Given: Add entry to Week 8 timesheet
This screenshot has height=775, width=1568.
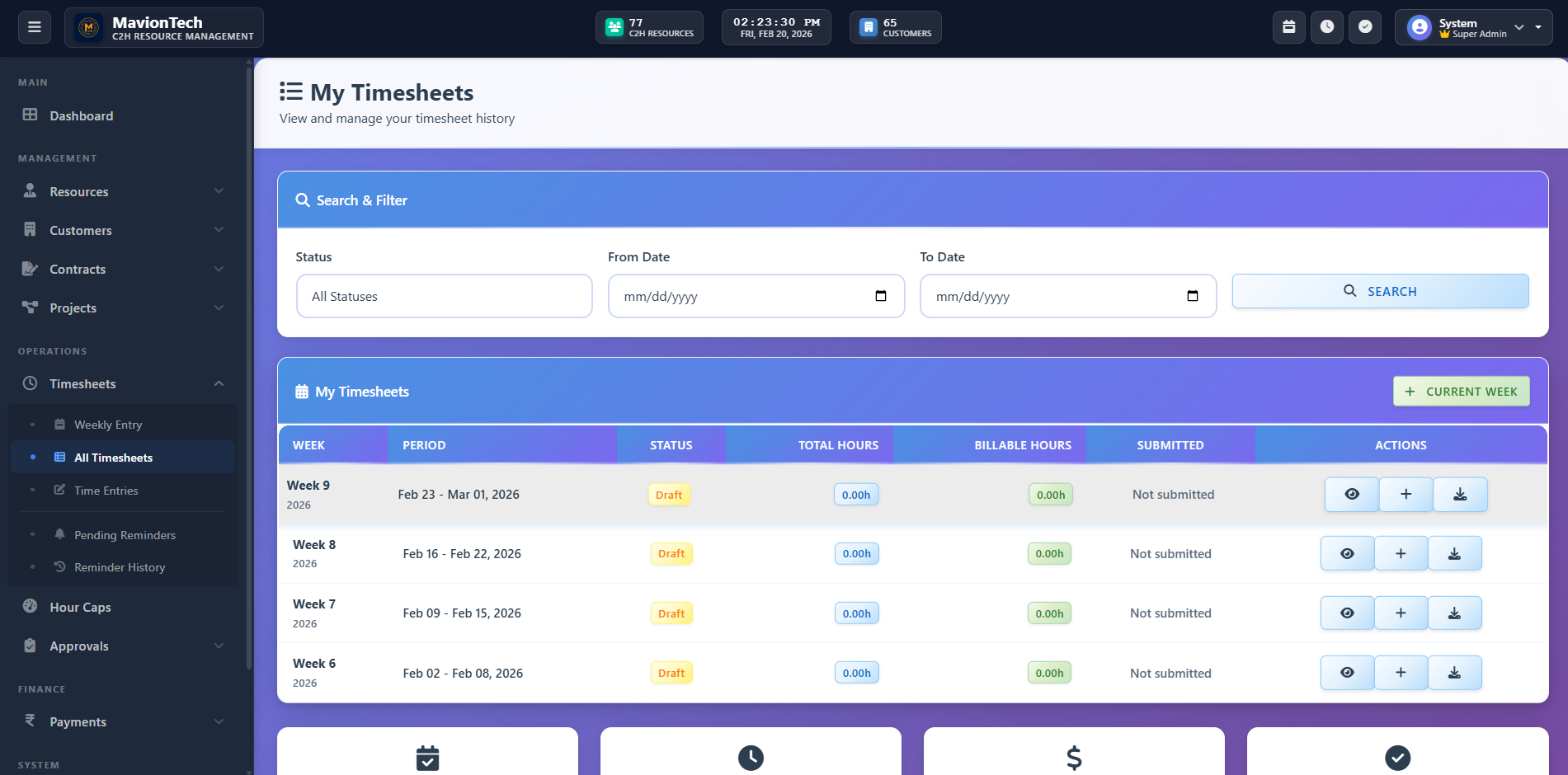Looking at the screenshot, I should pyautogui.click(x=1401, y=554).
